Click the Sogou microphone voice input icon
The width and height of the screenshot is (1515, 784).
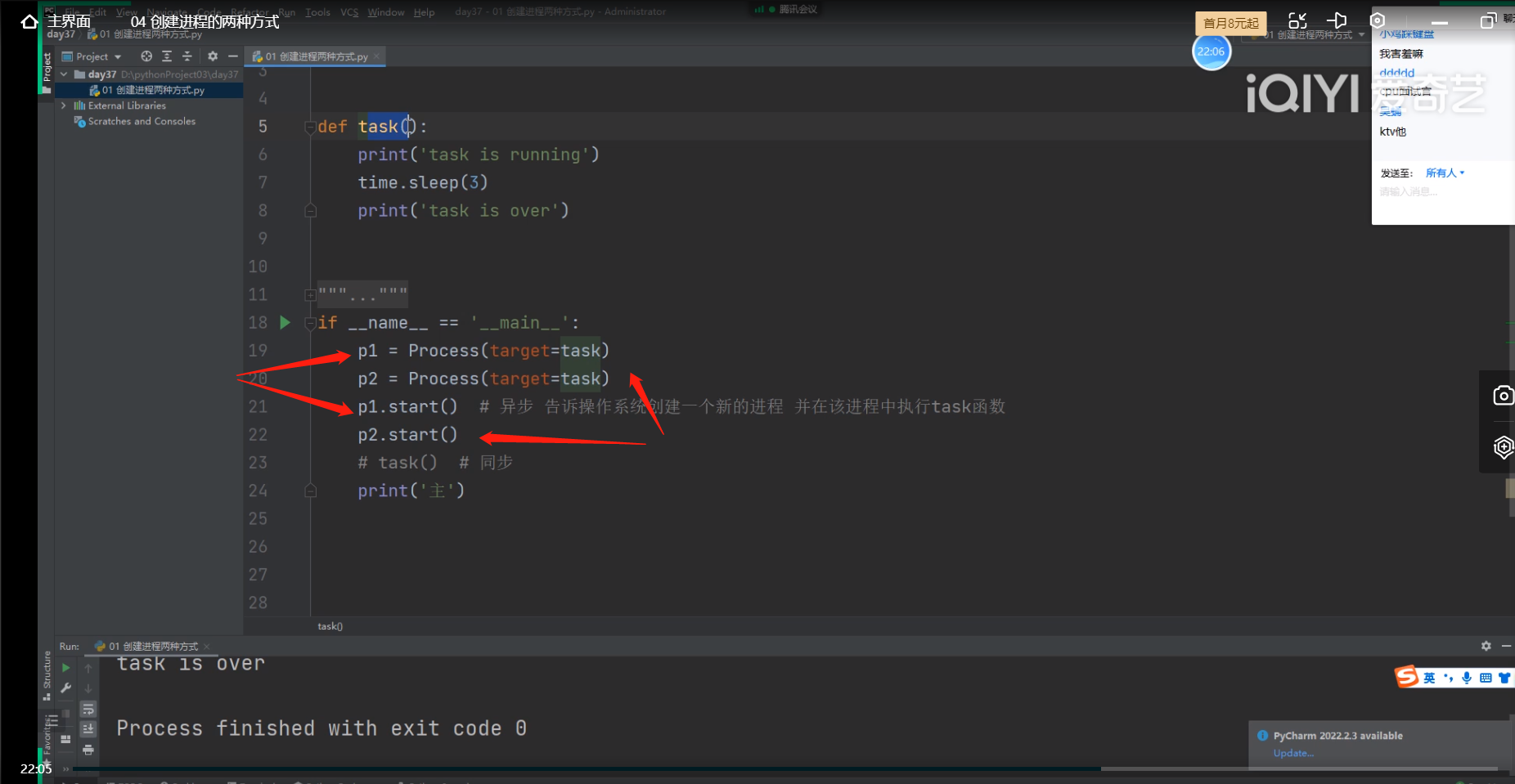pyautogui.click(x=1467, y=677)
